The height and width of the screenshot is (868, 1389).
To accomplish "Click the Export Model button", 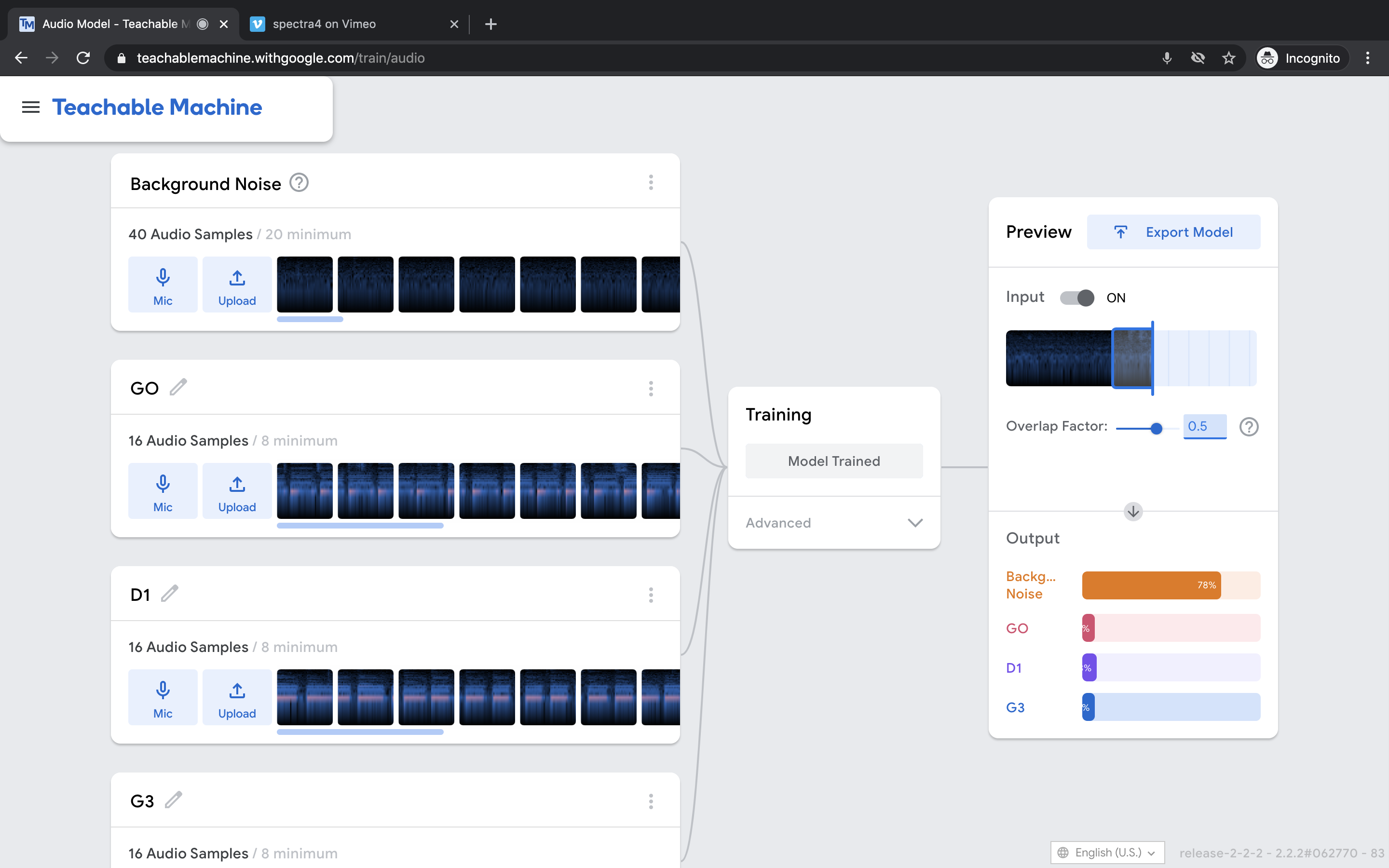I will click(x=1173, y=232).
